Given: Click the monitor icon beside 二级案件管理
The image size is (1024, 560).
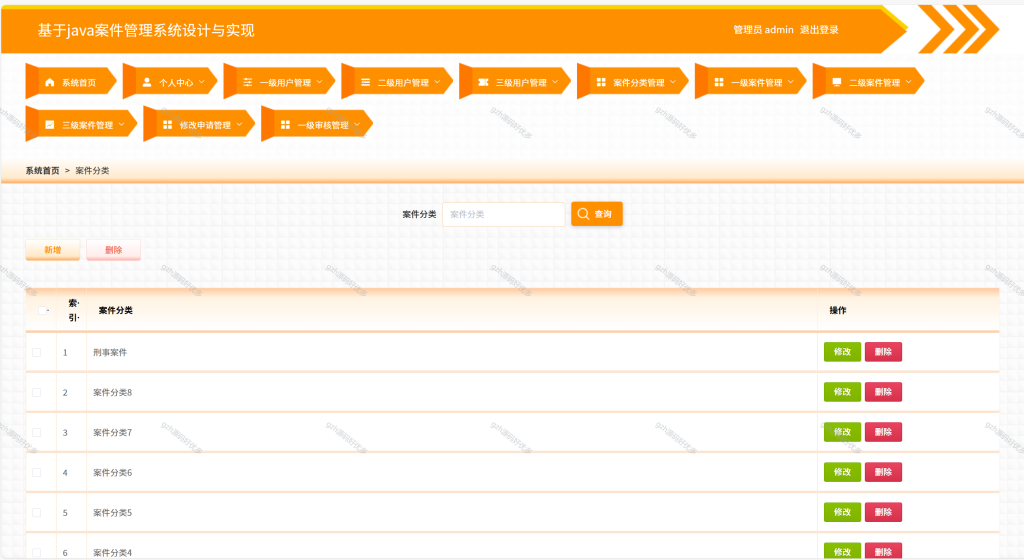Looking at the screenshot, I should (837, 82).
